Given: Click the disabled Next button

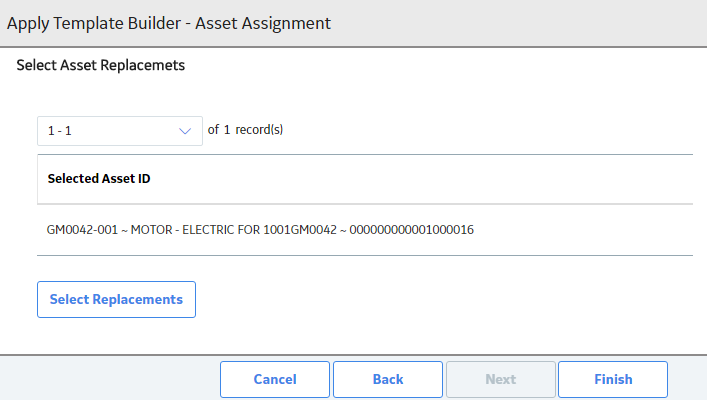Looking at the screenshot, I should pyautogui.click(x=500, y=379).
